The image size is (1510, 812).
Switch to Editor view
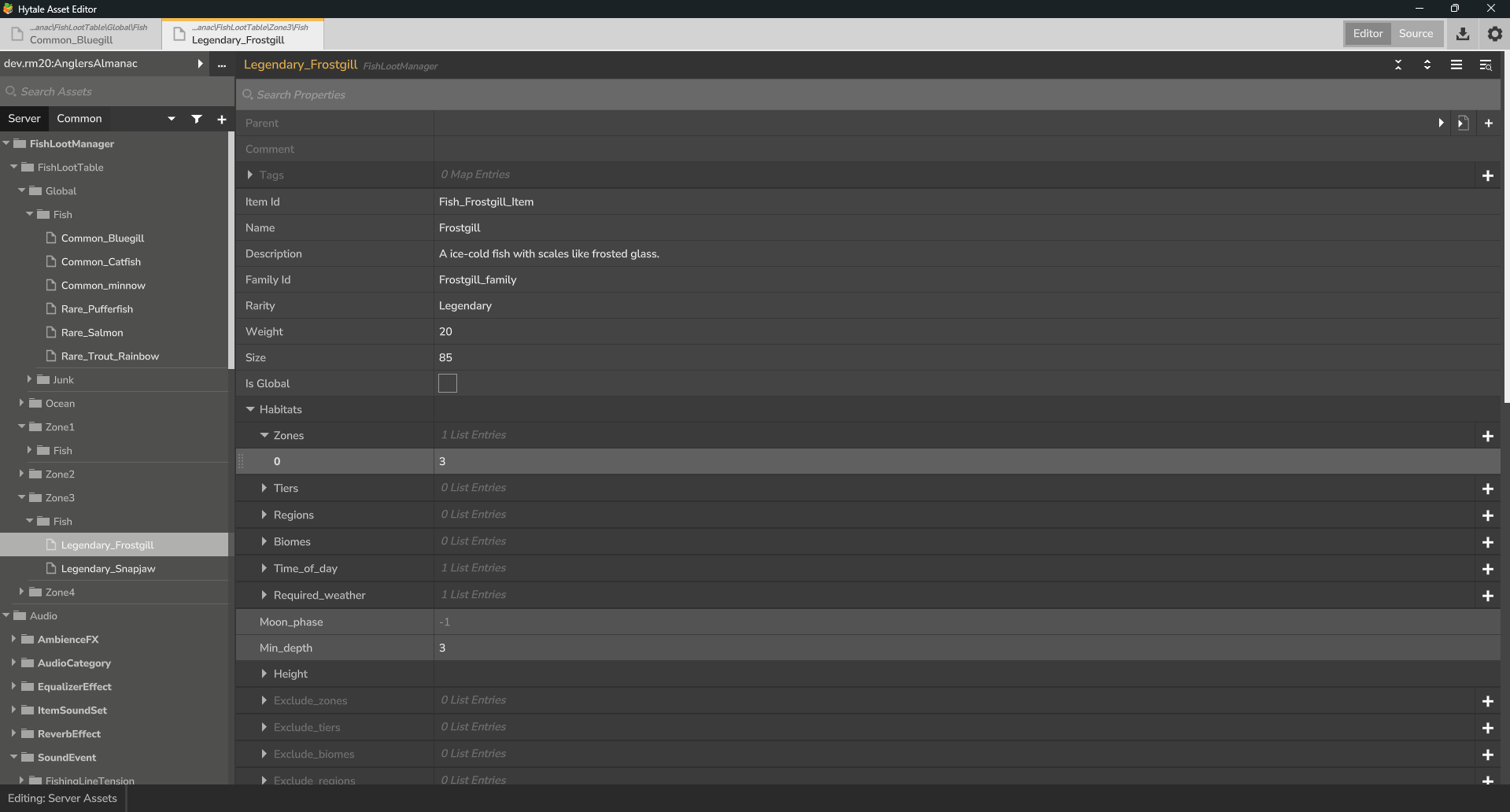(x=1368, y=34)
